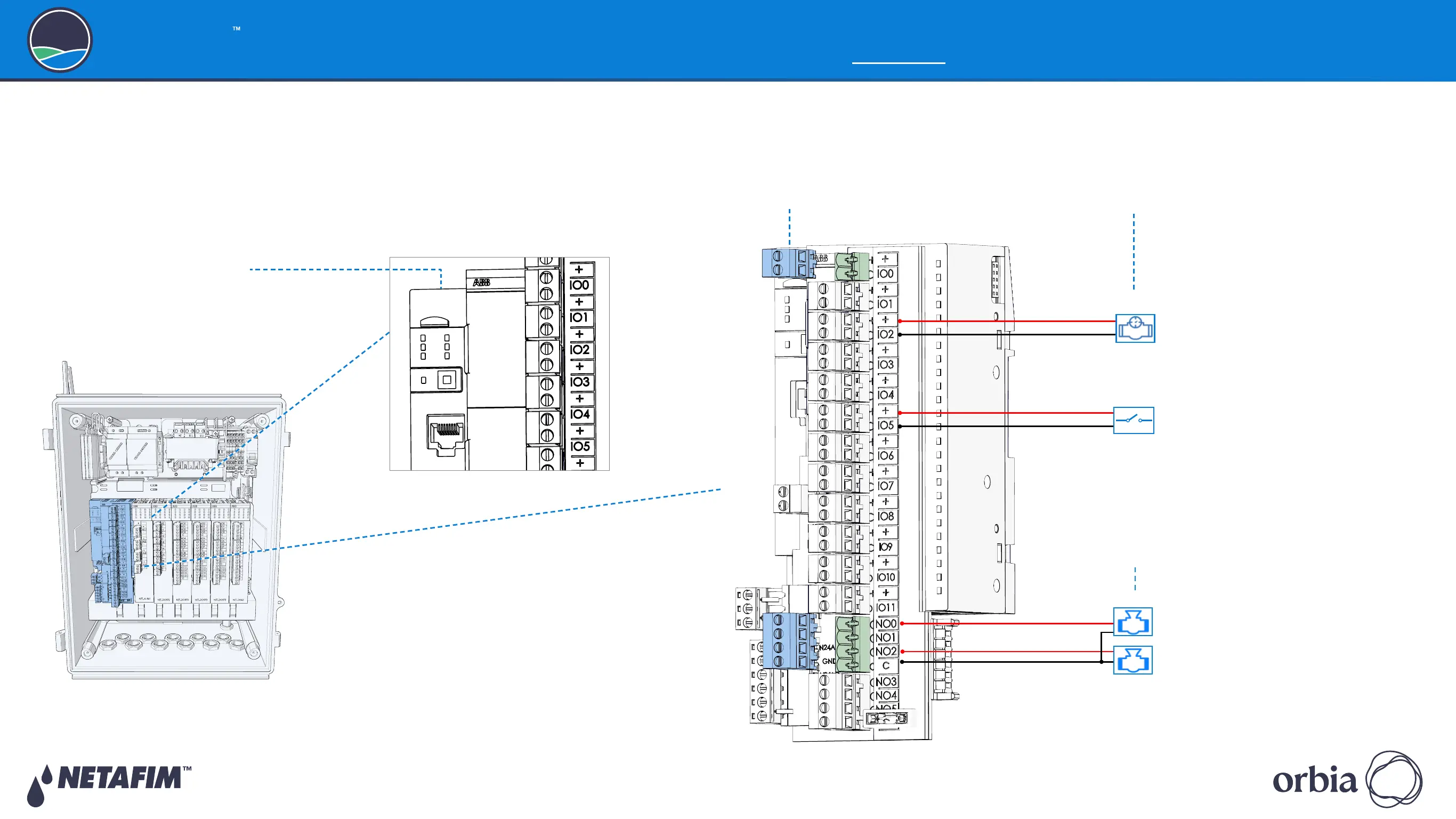Click the NO1 output terminal label
This screenshot has width=1456, height=819.
coord(886,637)
